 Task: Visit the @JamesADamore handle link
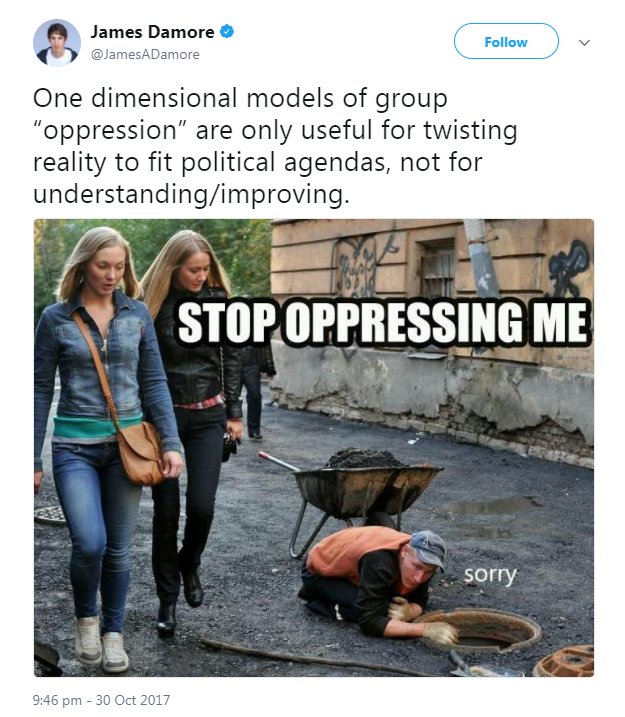pyautogui.click(x=145, y=54)
